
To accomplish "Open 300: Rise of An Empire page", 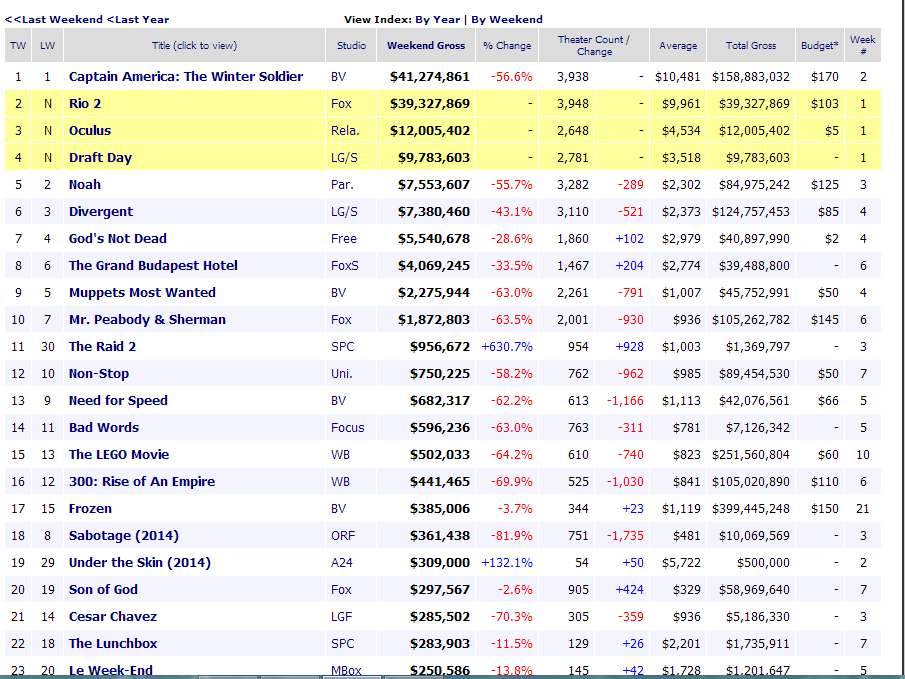I will point(142,482).
